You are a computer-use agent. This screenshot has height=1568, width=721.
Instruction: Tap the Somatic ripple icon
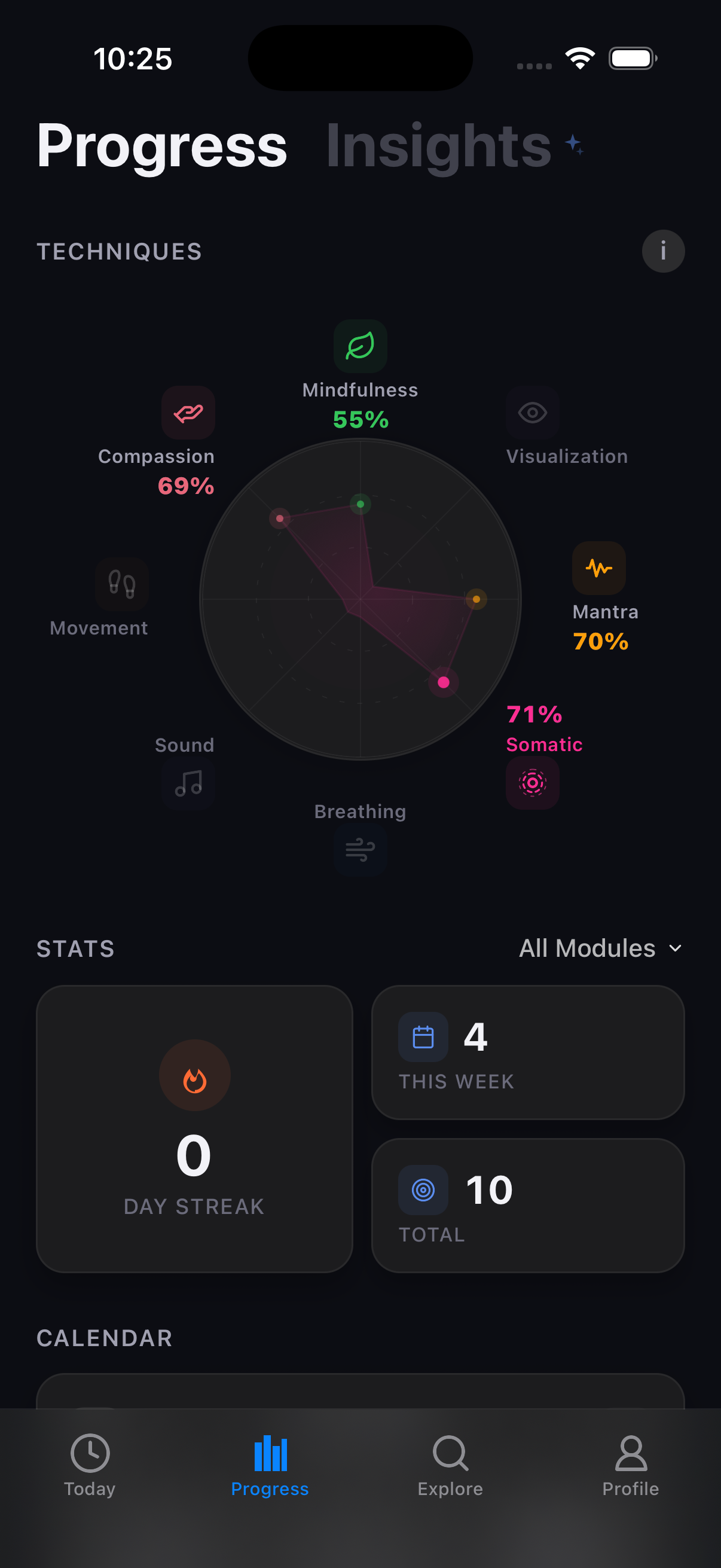[x=533, y=783]
